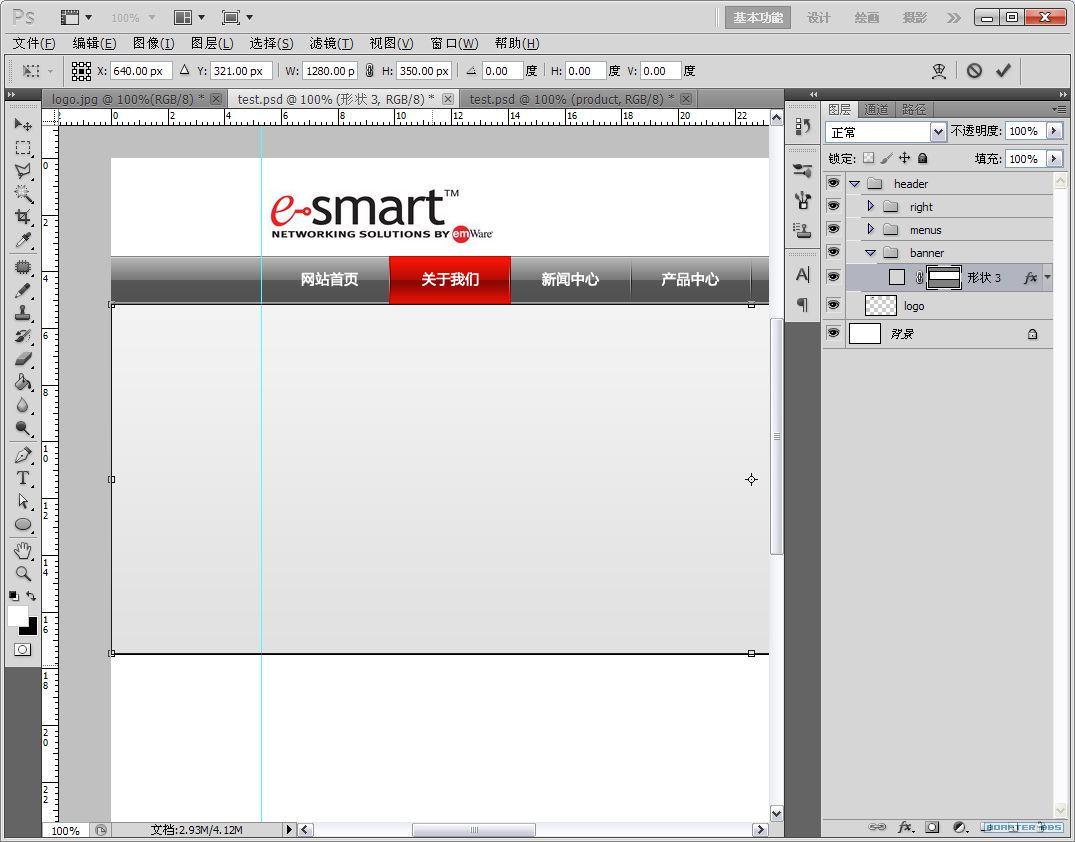Select the Rectangular Marquee tool
The height and width of the screenshot is (842, 1075).
pos(23,148)
